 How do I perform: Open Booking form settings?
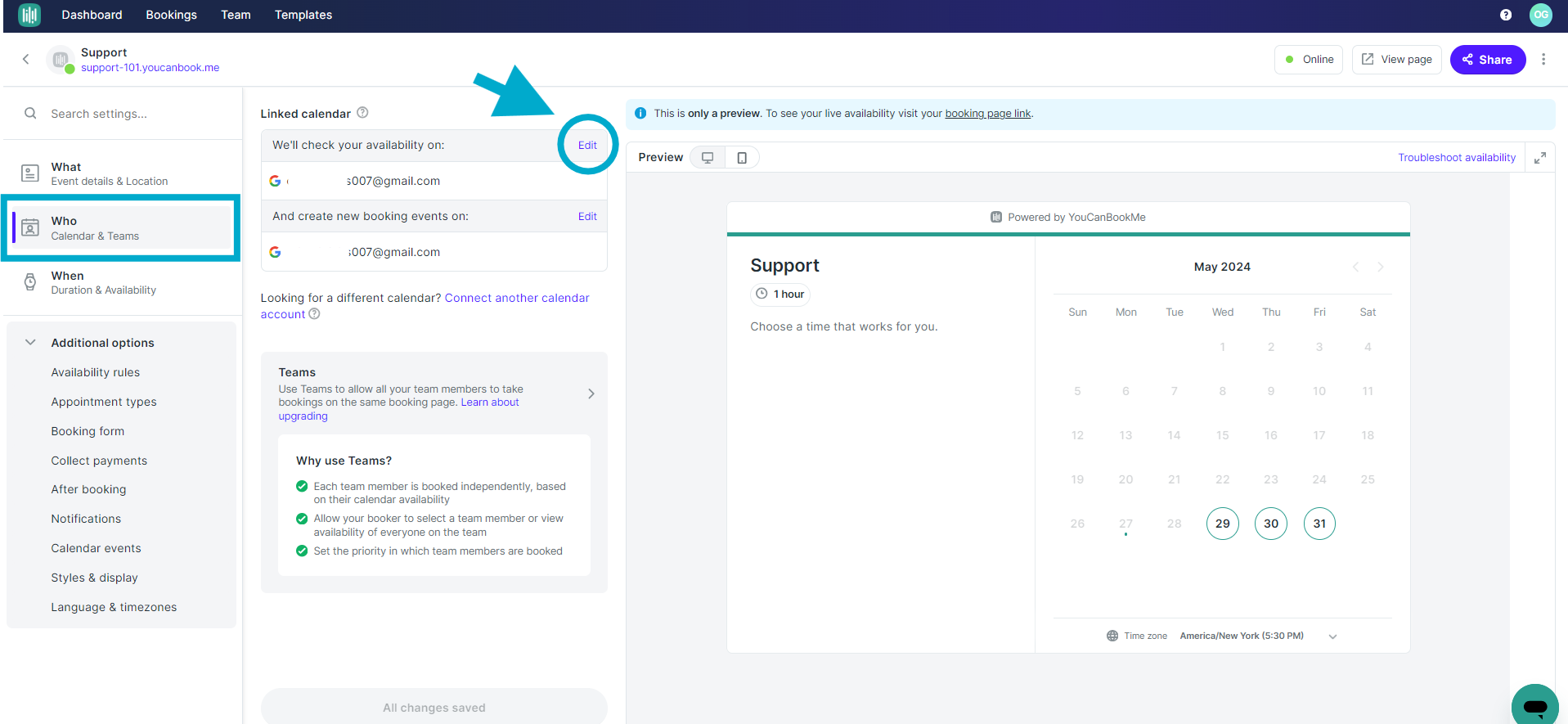click(88, 431)
